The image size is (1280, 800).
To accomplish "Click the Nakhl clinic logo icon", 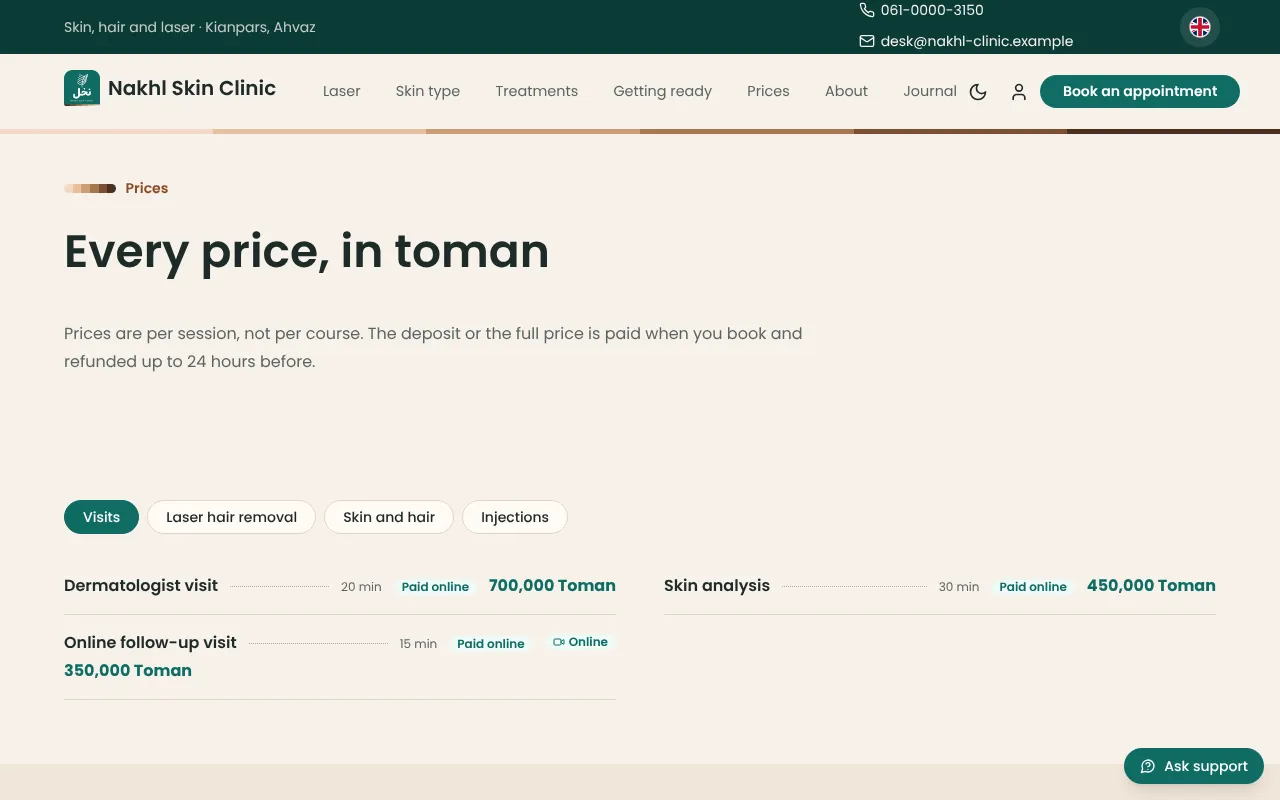I will pos(82,88).
